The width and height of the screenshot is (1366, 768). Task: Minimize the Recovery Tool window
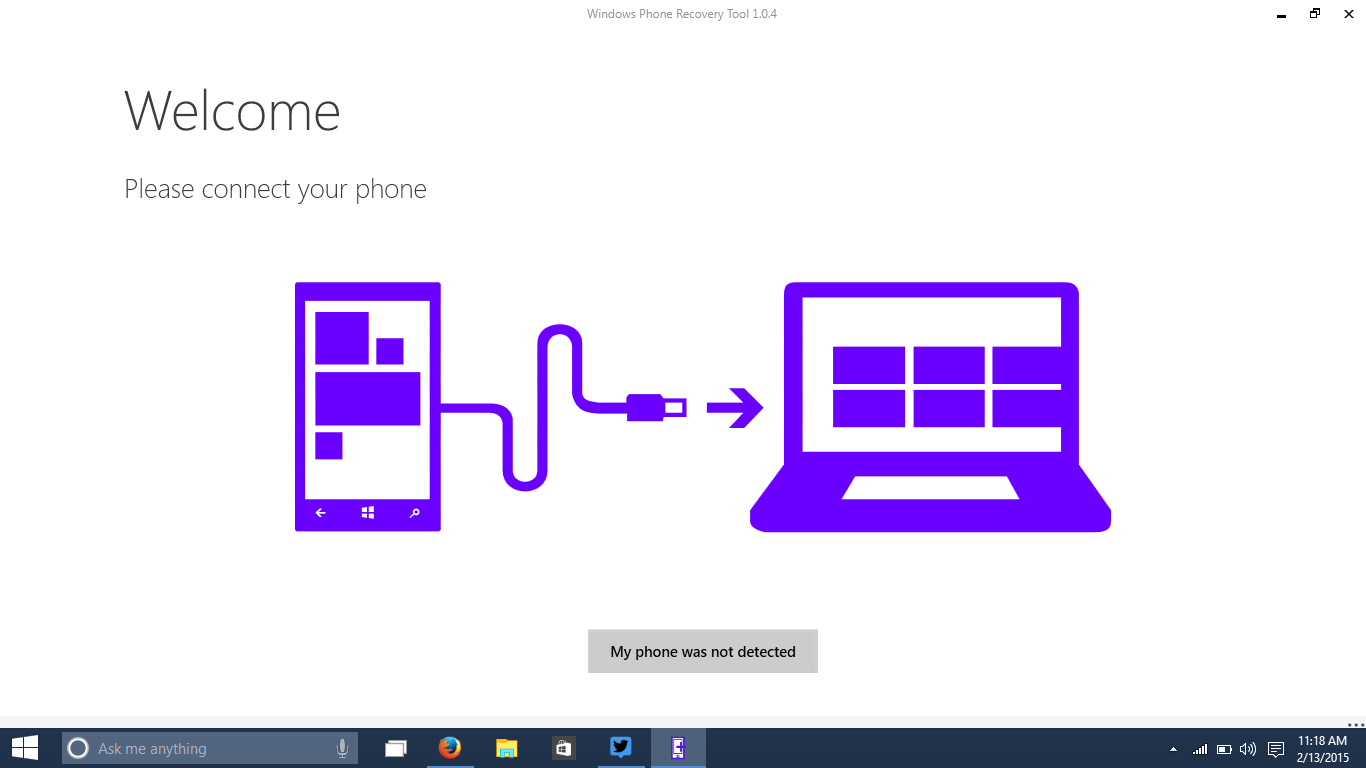click(1281, 14)
